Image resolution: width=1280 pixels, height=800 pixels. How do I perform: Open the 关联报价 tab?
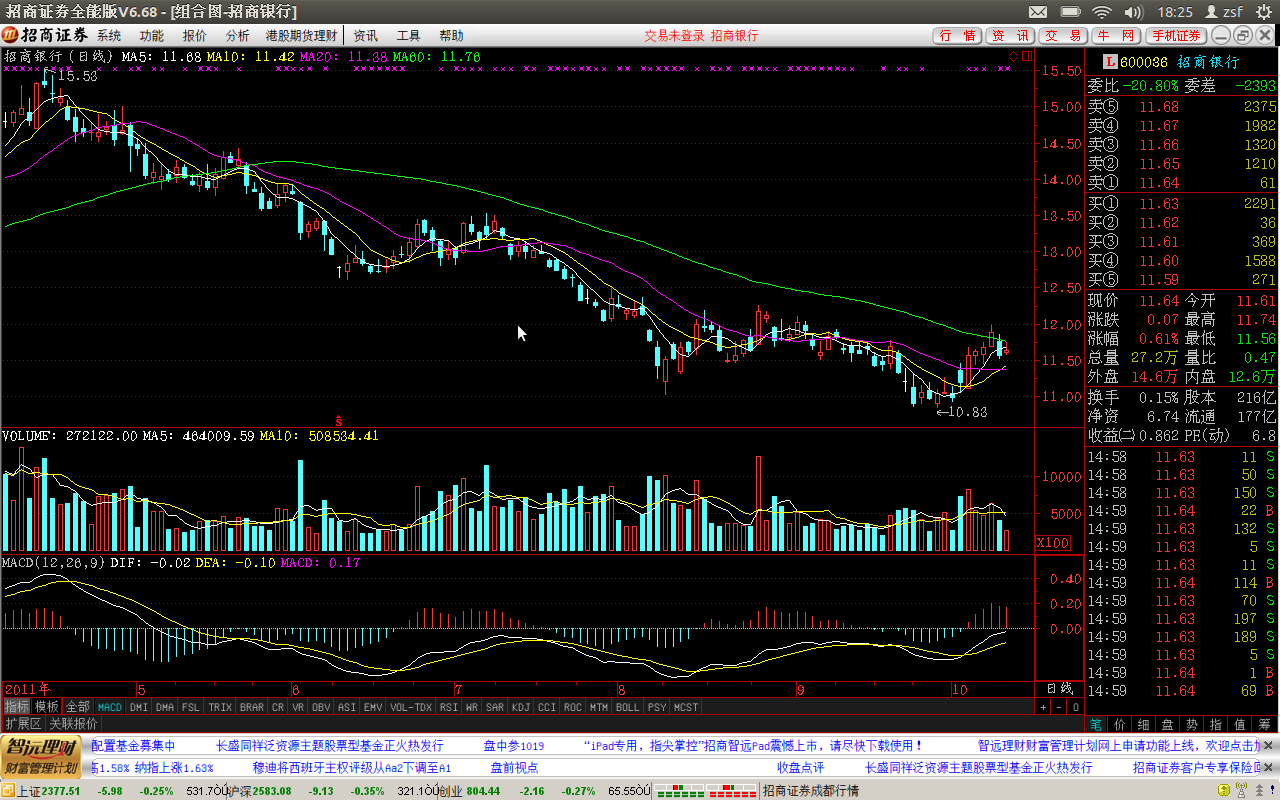click(x=74, y=723)
